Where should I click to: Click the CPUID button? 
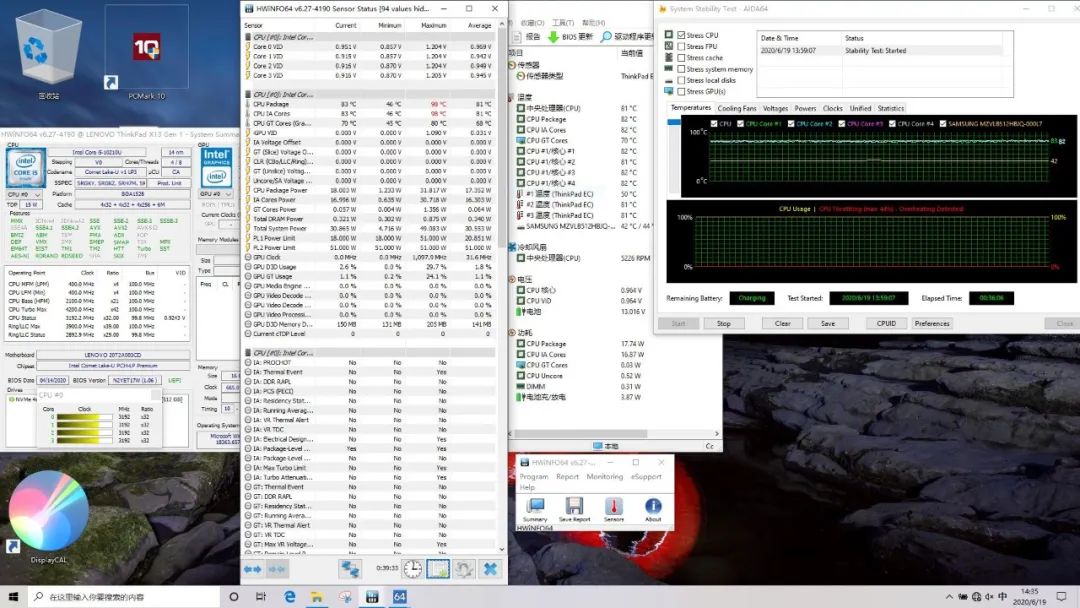click(x=886, y=323)
